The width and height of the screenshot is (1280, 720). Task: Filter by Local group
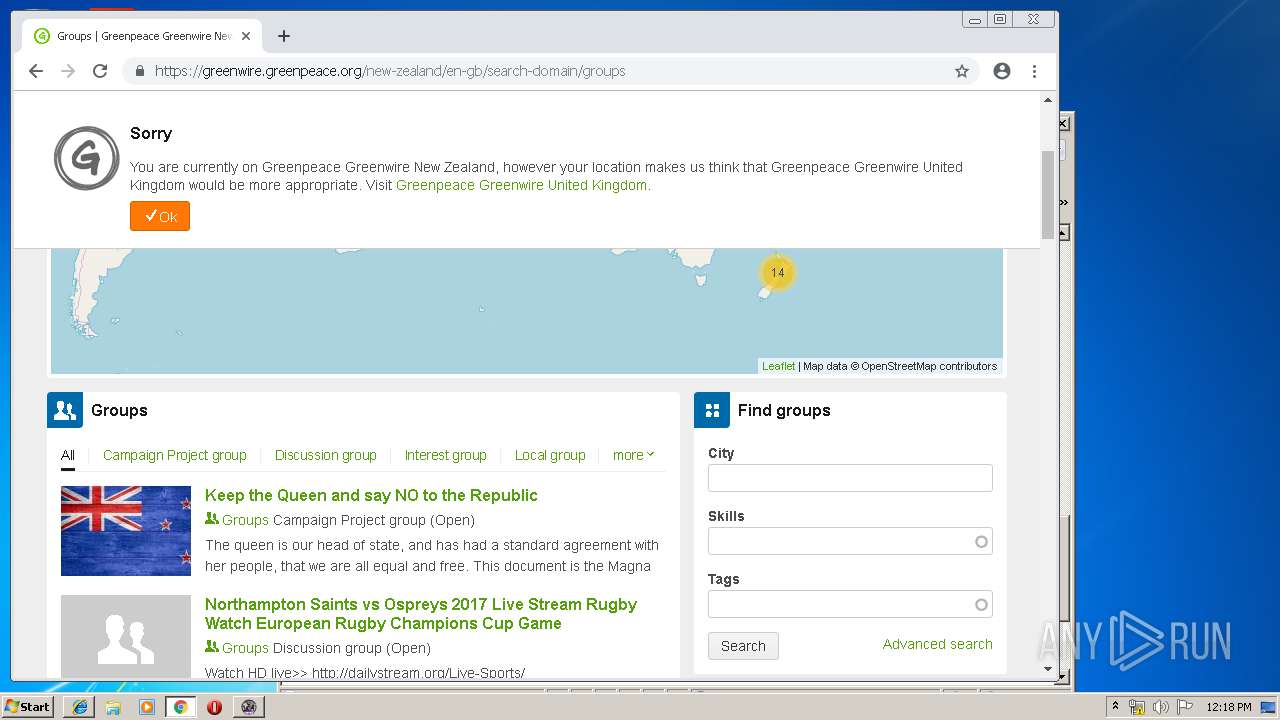[x=550, y=455]
